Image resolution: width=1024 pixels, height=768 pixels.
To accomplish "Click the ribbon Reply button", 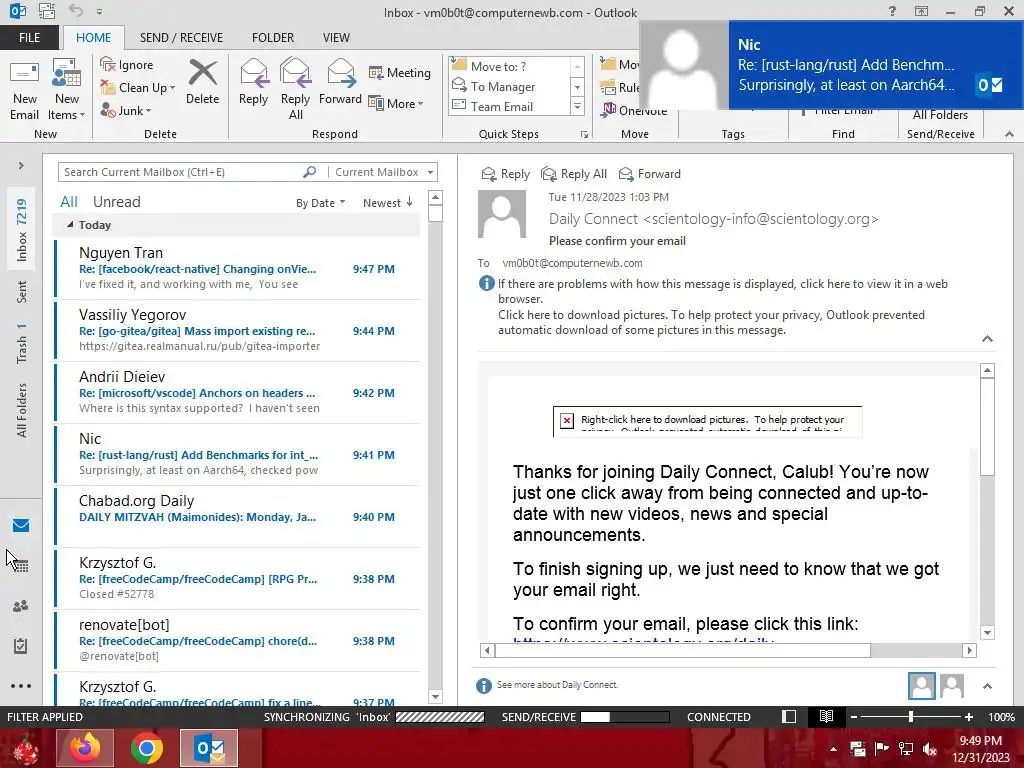I will pos(253,82).
